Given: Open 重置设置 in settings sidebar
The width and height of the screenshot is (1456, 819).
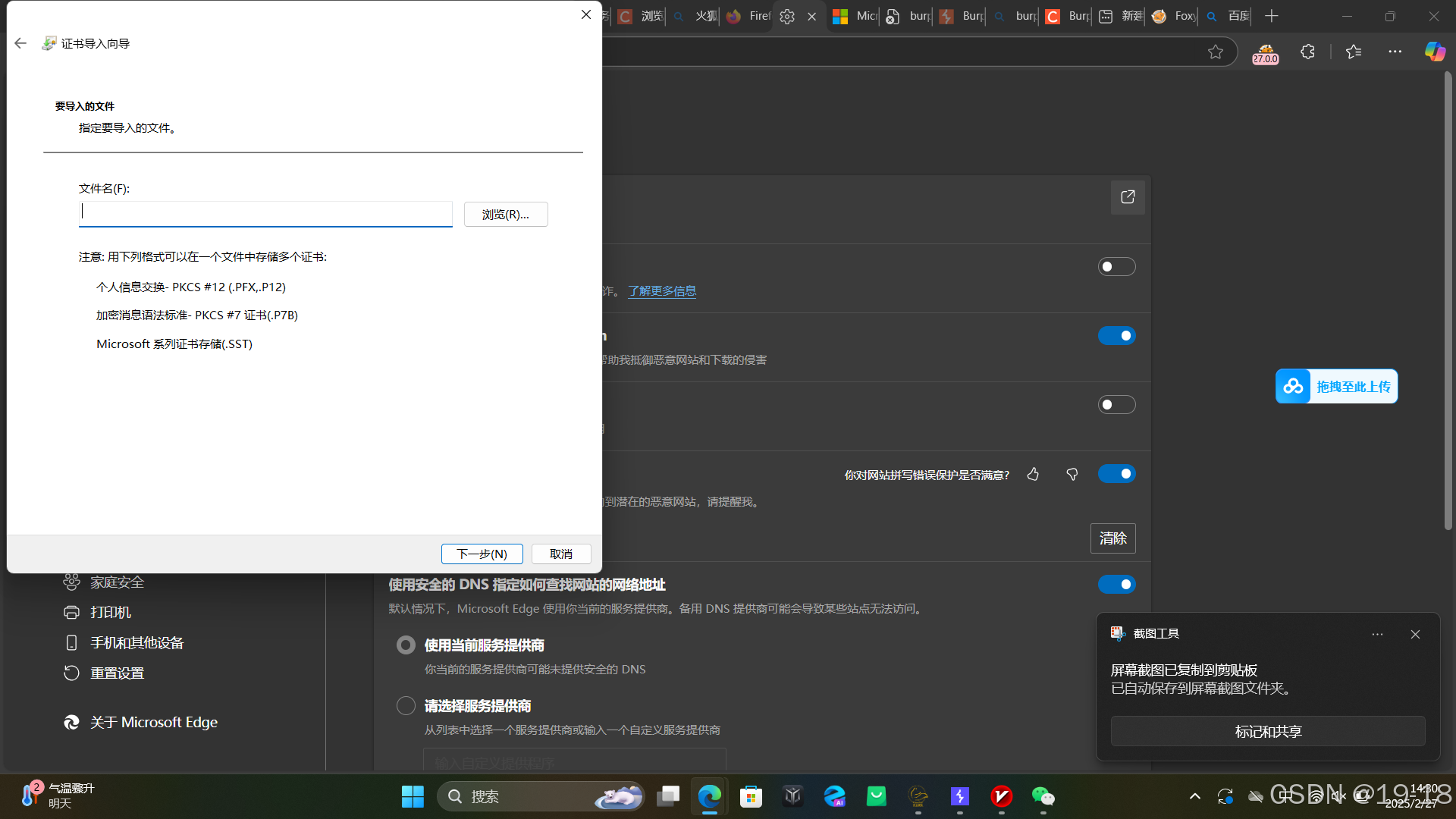Looking at the screenshot, I should click(x=117, y=673).
